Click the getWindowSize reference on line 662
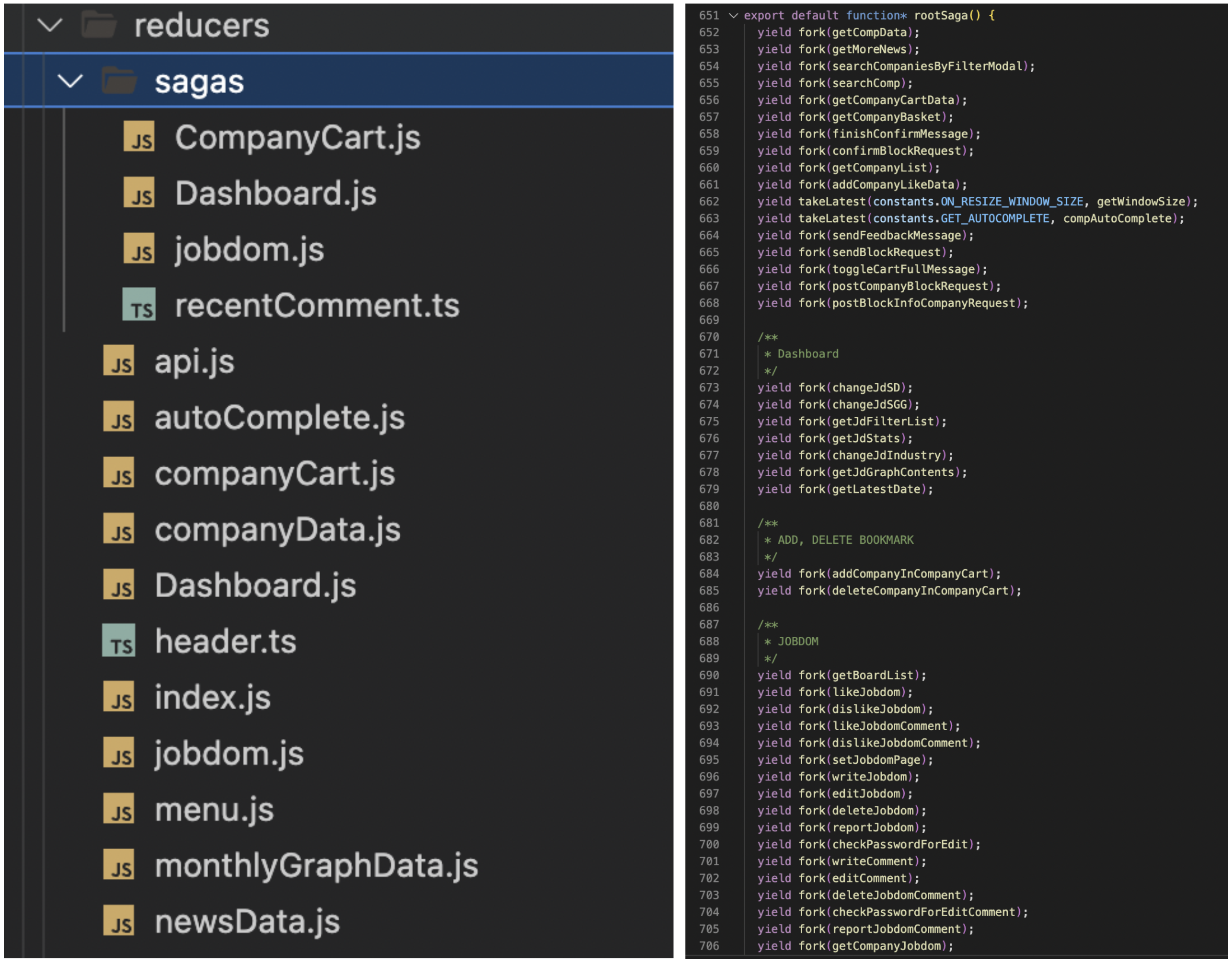The height and width of the screenshot is (963, 1232). pos(1140,202)
